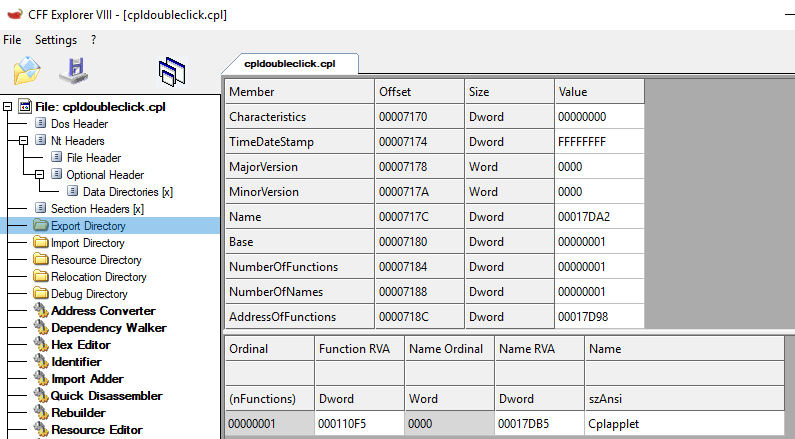Open the File menu
The width and height of the screenshot is (795, 439).
point(12,40)
